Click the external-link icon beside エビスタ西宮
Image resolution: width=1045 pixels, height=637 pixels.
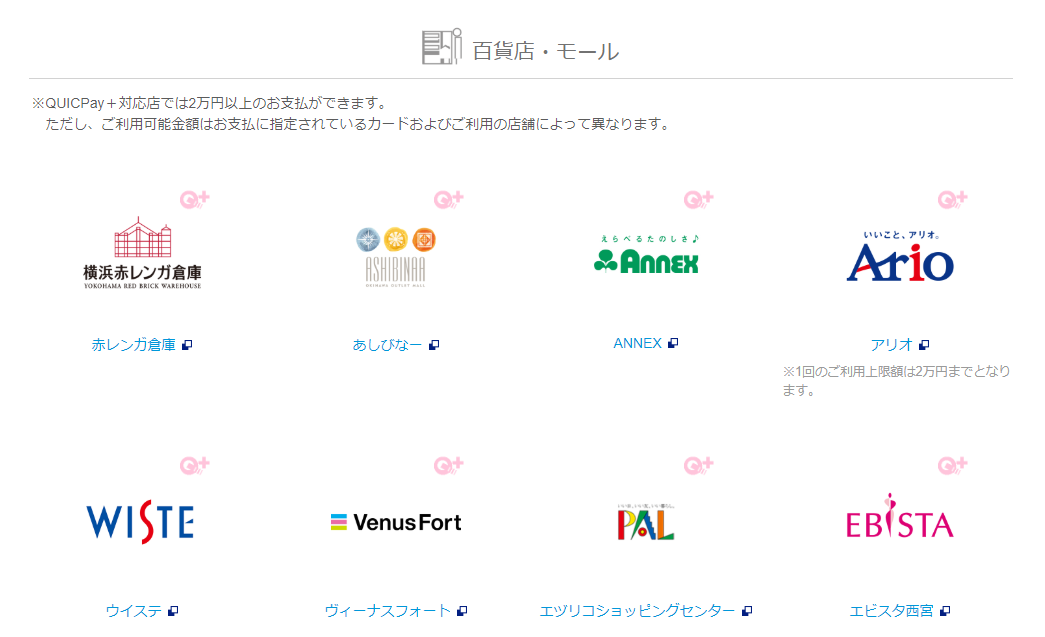pos(945,611)
